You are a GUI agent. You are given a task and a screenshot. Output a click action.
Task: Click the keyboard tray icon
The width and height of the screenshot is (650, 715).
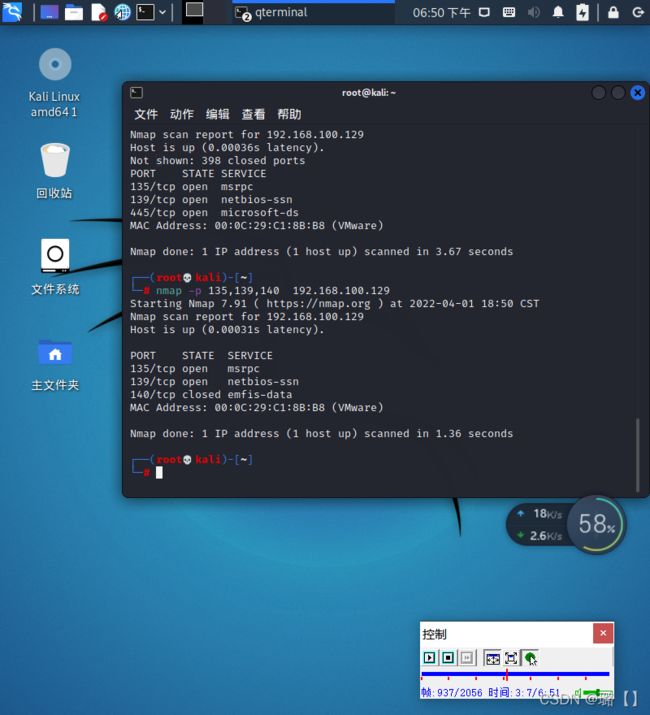coord(509,12)
